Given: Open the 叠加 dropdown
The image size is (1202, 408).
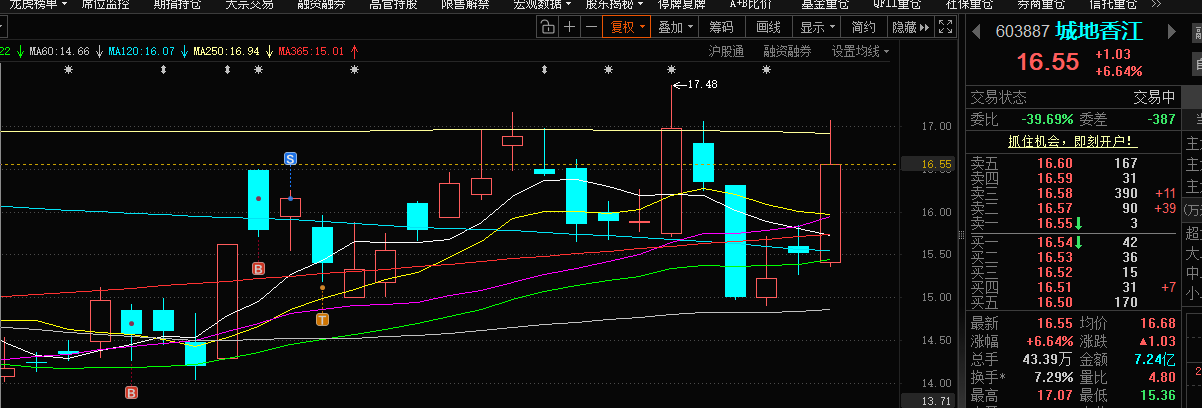Looking at the screenshot, I should tap(675, 27).
